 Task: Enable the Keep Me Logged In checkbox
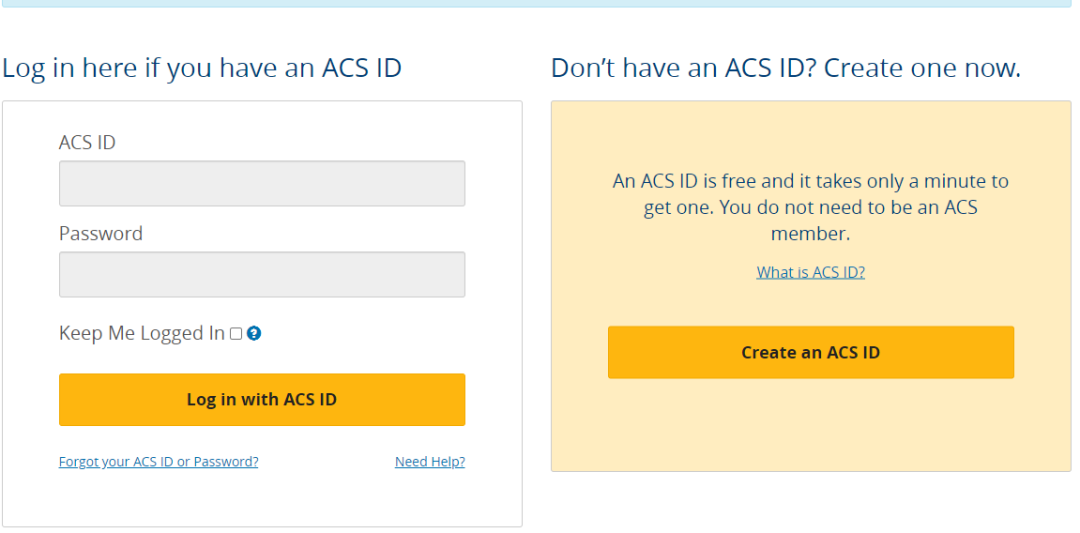click(x=236, y=334)
